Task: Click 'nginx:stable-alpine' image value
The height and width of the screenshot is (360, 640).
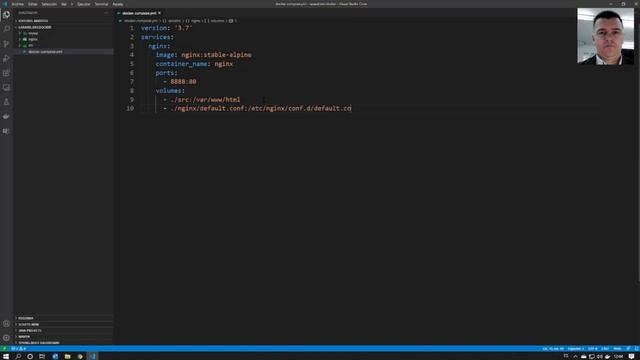Action: 216,55
